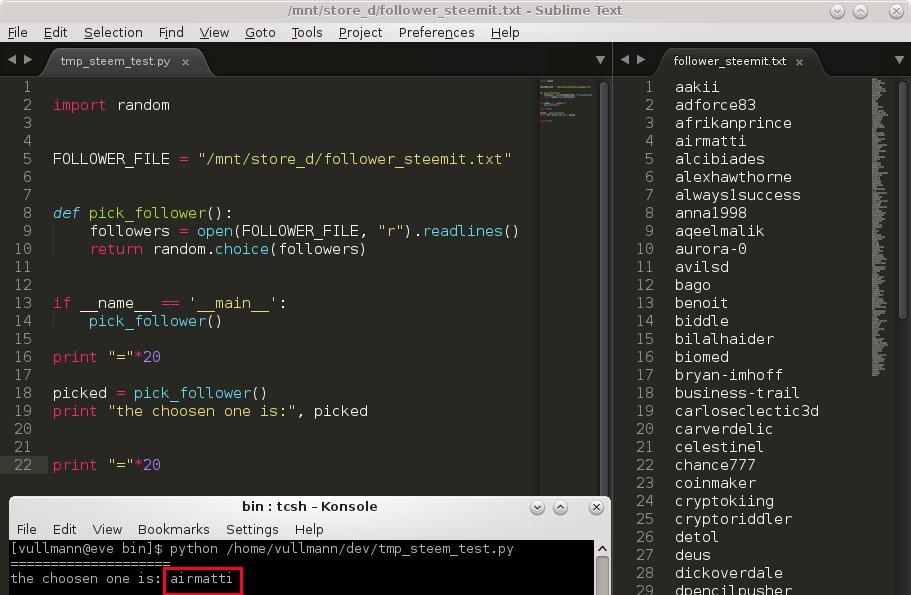This screenshot has width=911, height=595.
Task: Go to next tab in left pane
Action: click(27, 59)
